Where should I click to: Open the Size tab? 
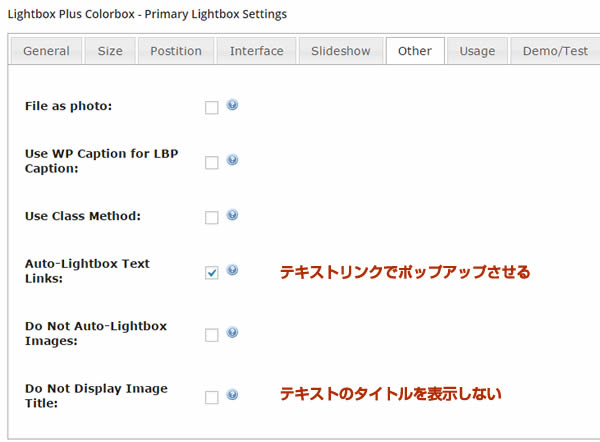pos(110,51)
